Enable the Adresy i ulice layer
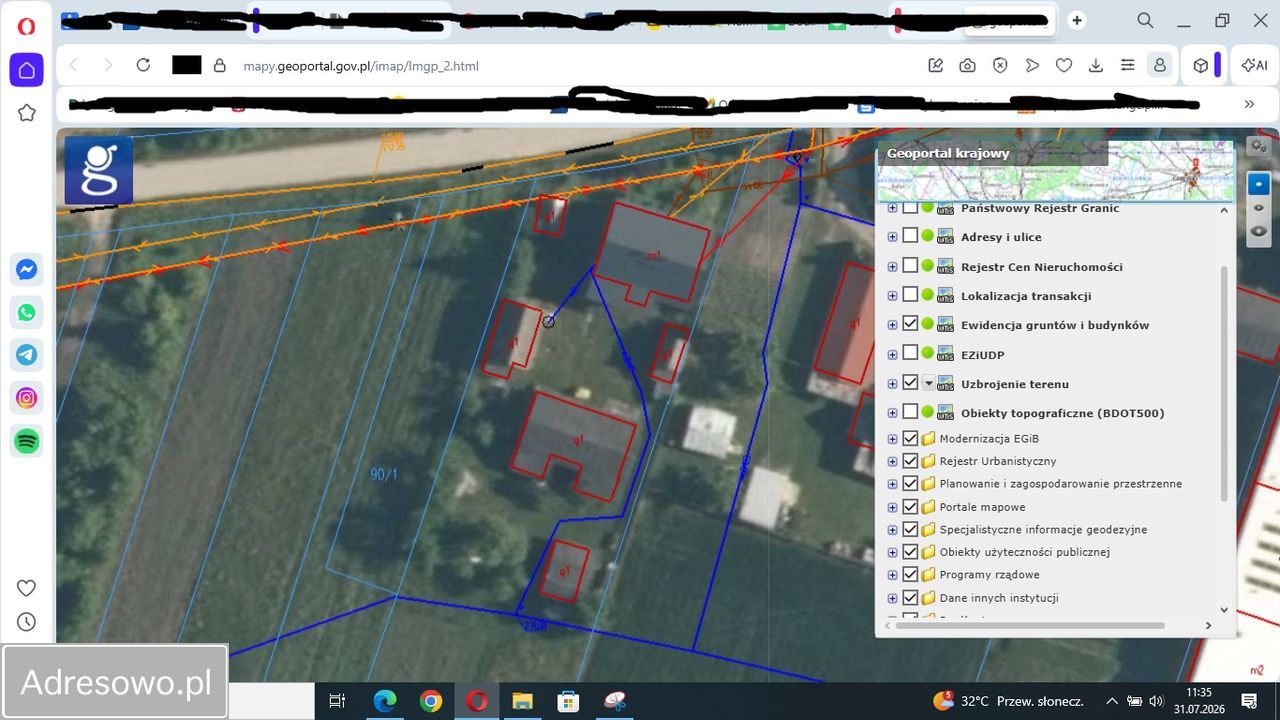Viewport: 1280px width, 720px height. tap(910, 237)
